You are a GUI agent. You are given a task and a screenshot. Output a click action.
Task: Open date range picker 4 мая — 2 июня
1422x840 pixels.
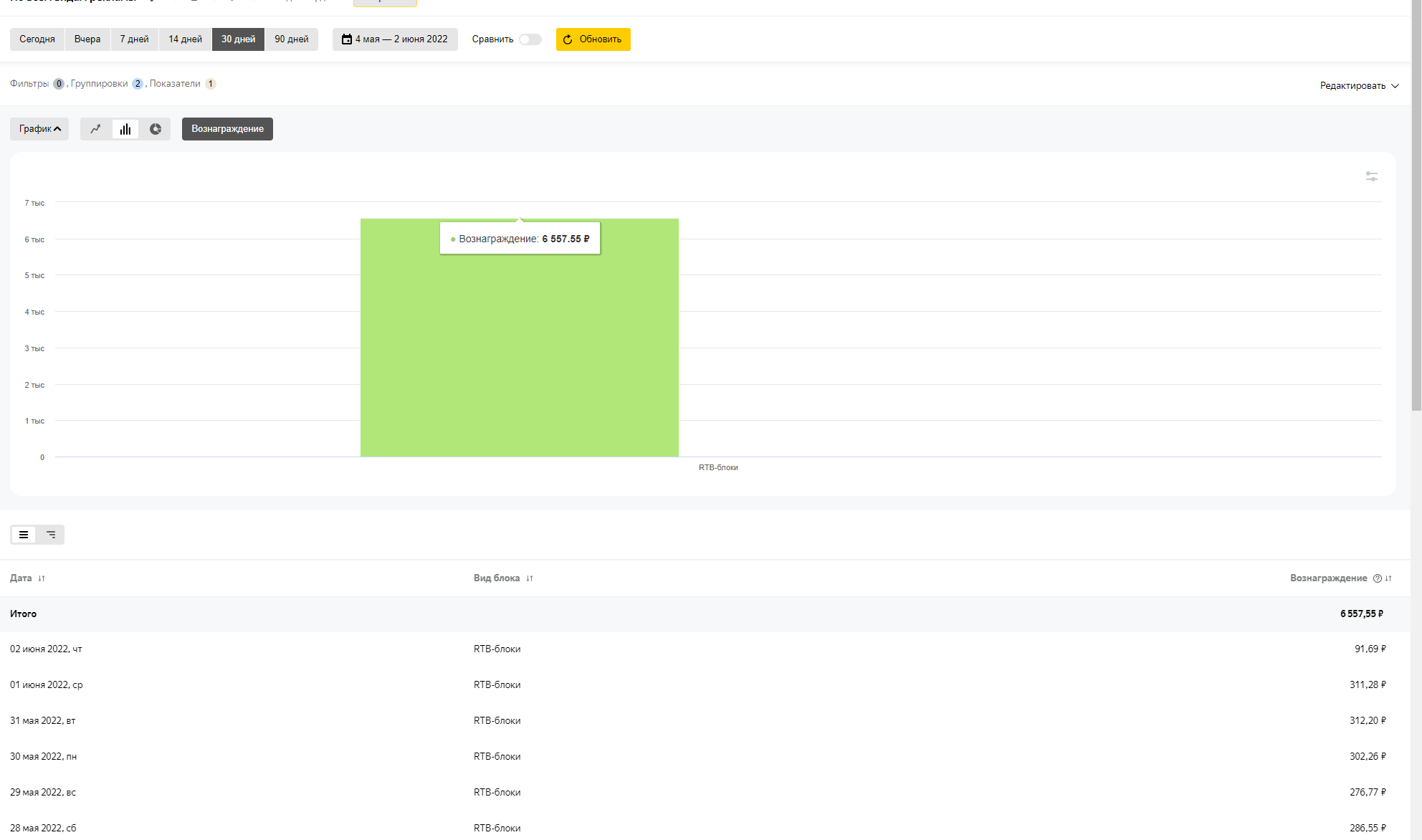click(x=395, y=39)
